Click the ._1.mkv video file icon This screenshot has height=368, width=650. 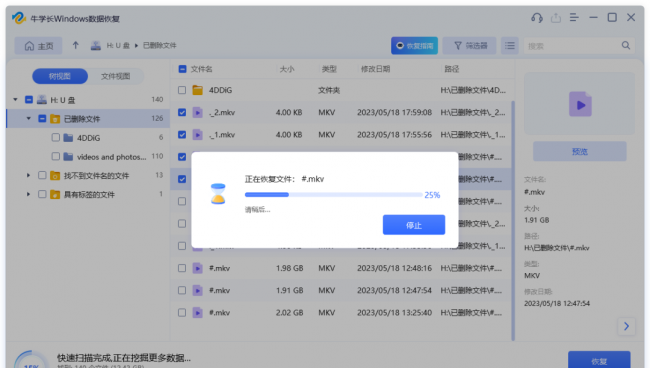pyautogui.click(x=198, y=135)
